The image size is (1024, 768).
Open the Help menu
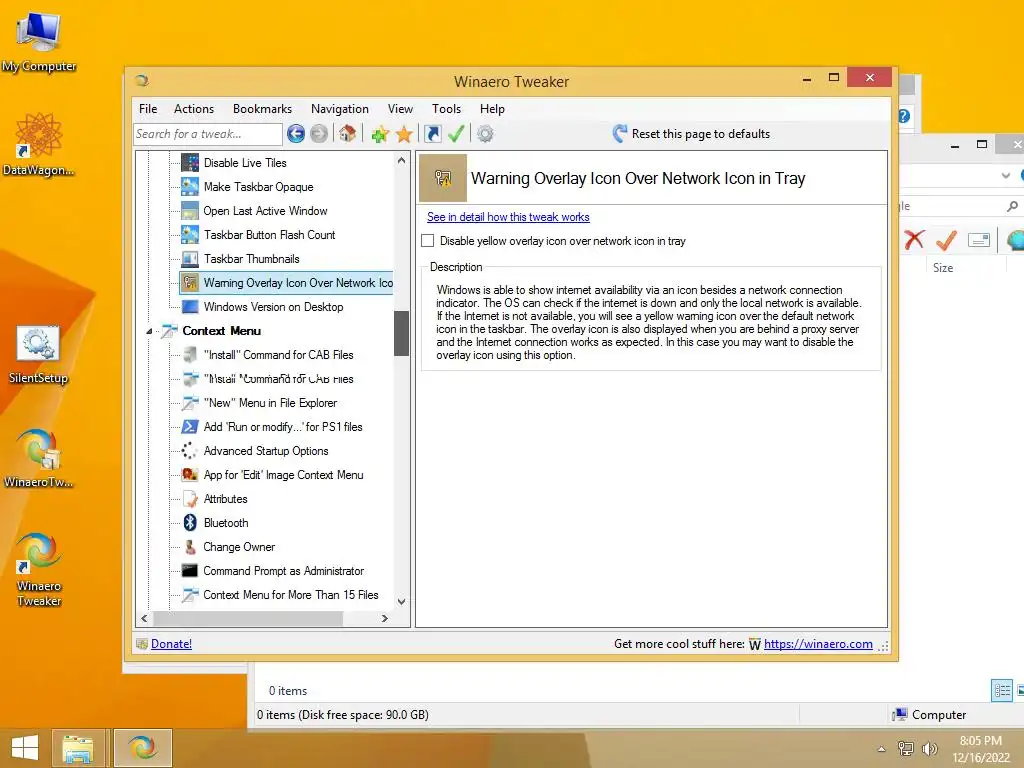[492, 109]
